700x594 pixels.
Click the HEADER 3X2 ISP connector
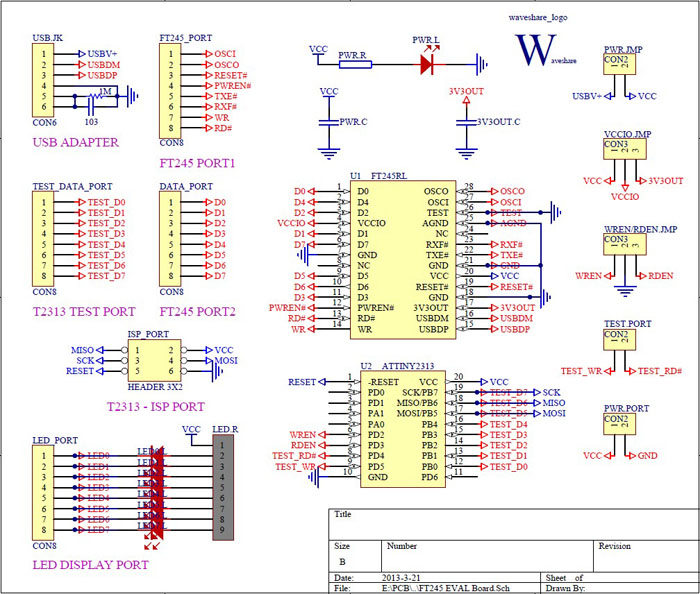pyautogui.click(x=154, y=361)
